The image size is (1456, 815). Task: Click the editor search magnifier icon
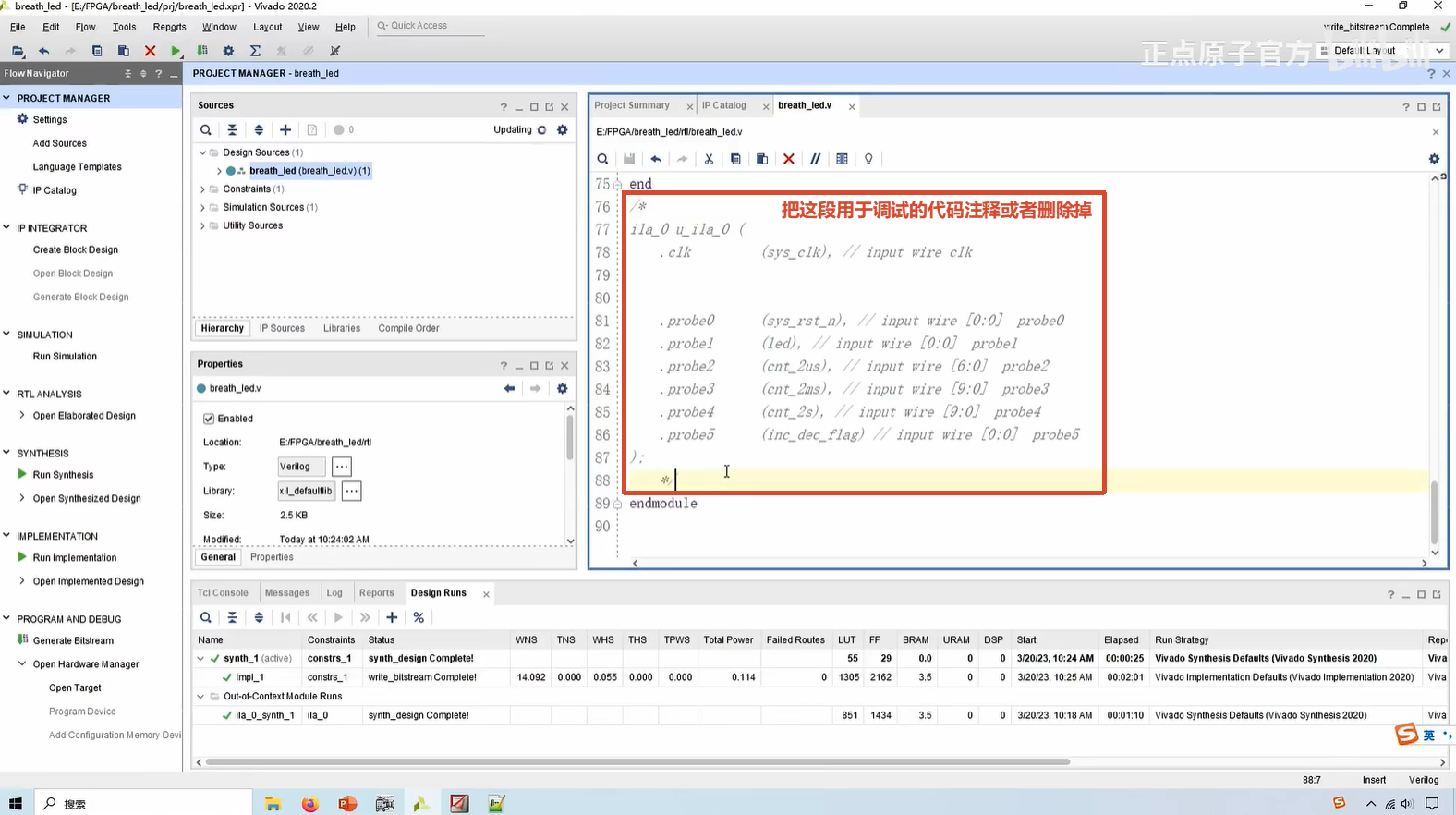(x=602, y=159)
